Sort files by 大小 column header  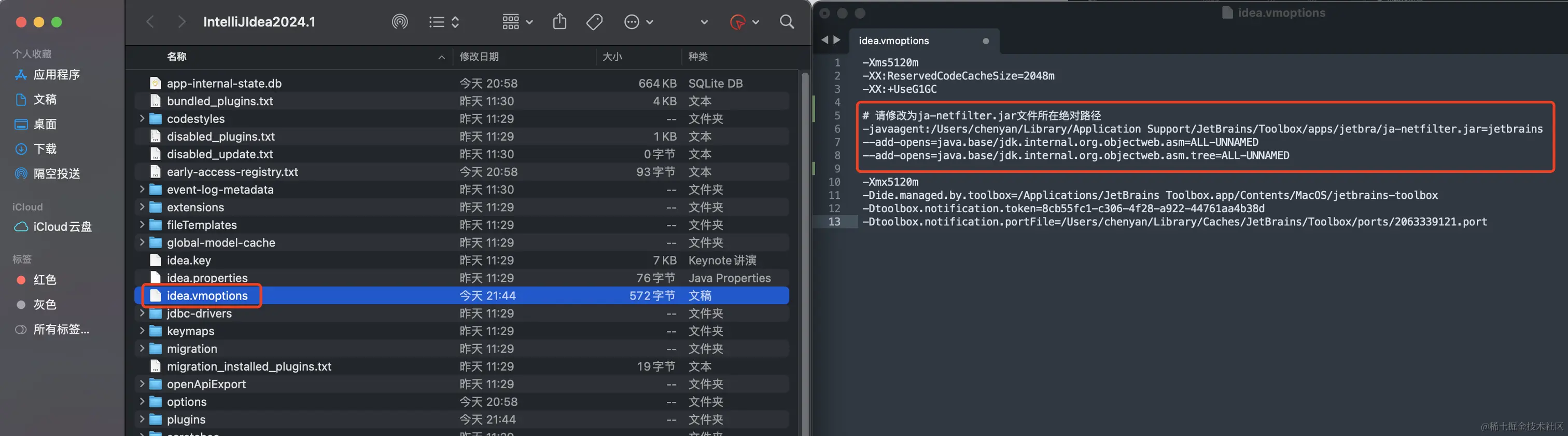612,57
